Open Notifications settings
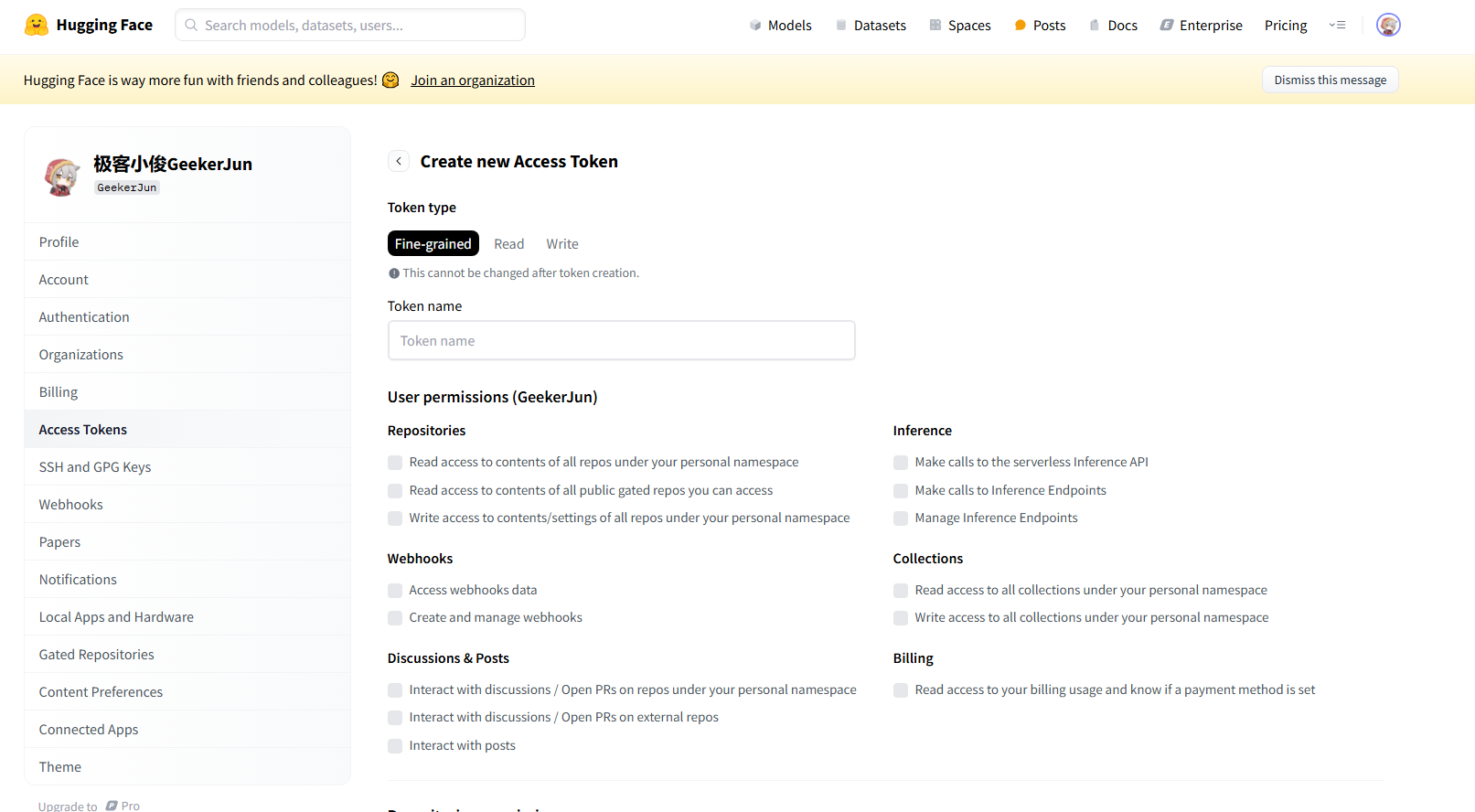 click(x=187, y=579)
